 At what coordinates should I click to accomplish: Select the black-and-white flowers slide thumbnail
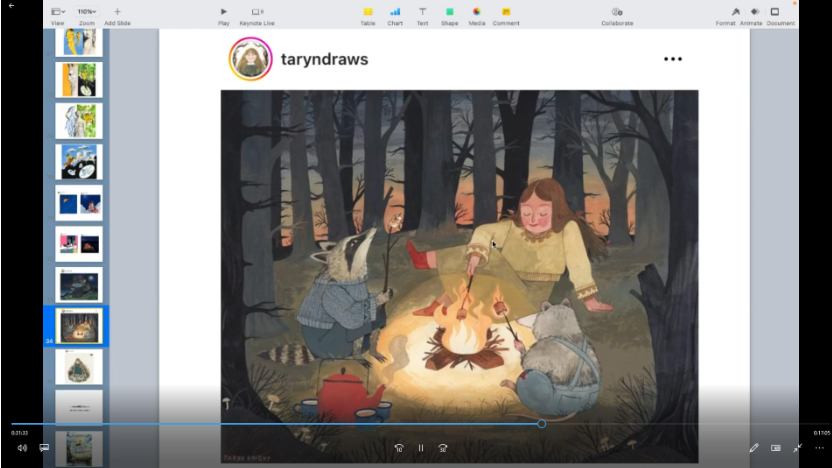(x=79, y=162)
